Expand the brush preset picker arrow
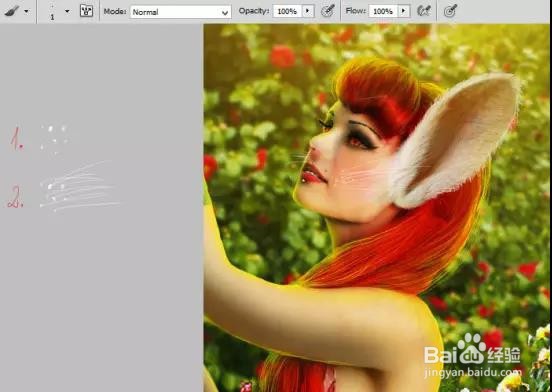Viewport: 552px width, 392px height. click(67, 11)
